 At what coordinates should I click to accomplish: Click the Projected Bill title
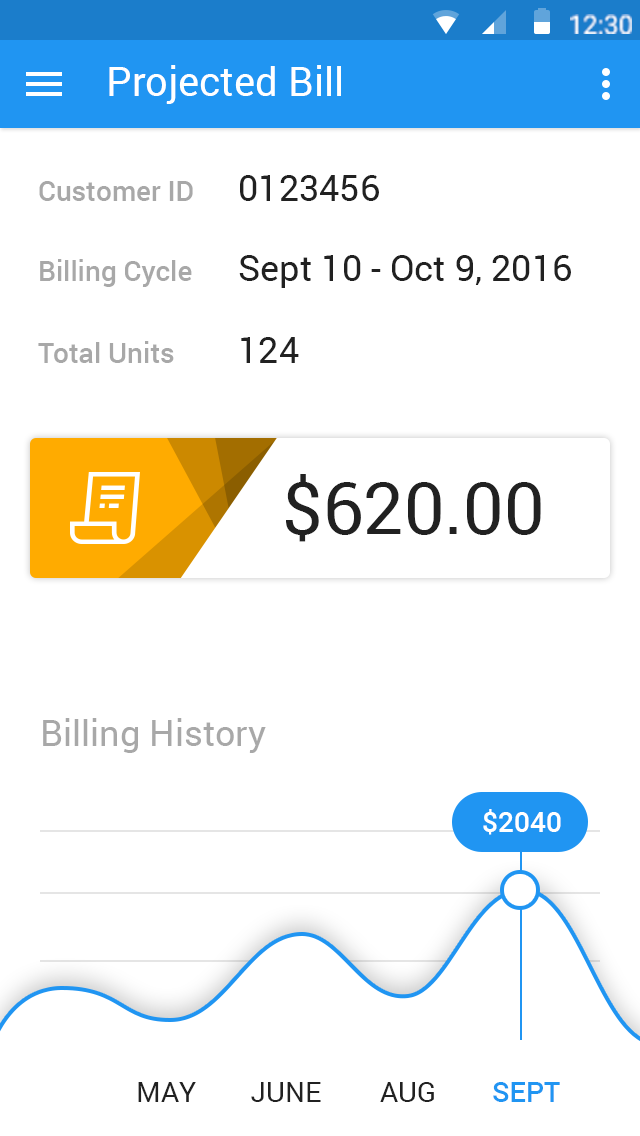[225, 83]
